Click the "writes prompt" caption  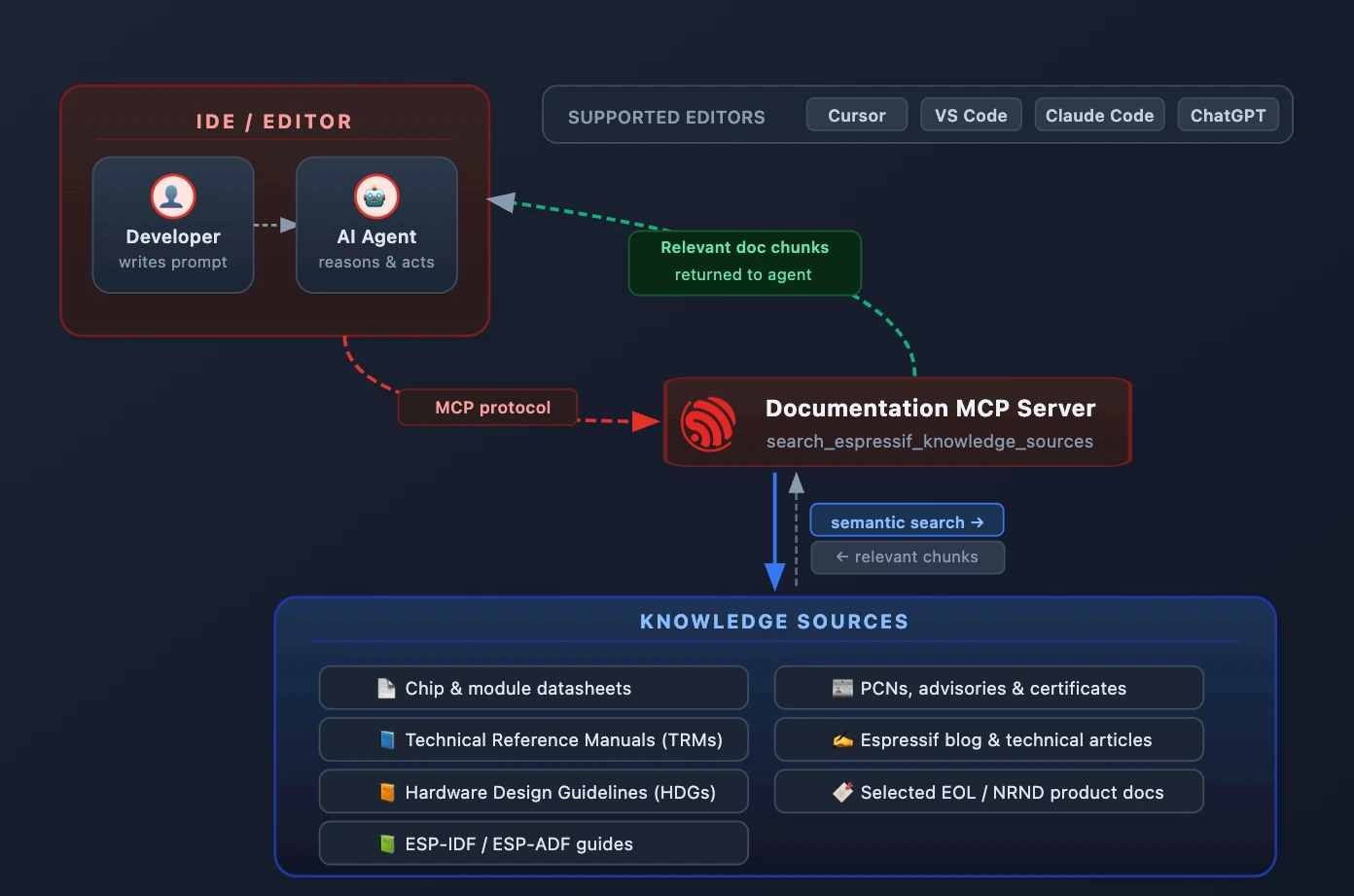(x=173, y=263)
